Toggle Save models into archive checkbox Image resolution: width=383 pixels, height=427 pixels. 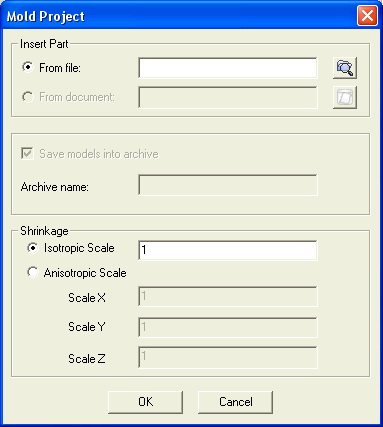(27, 154)
